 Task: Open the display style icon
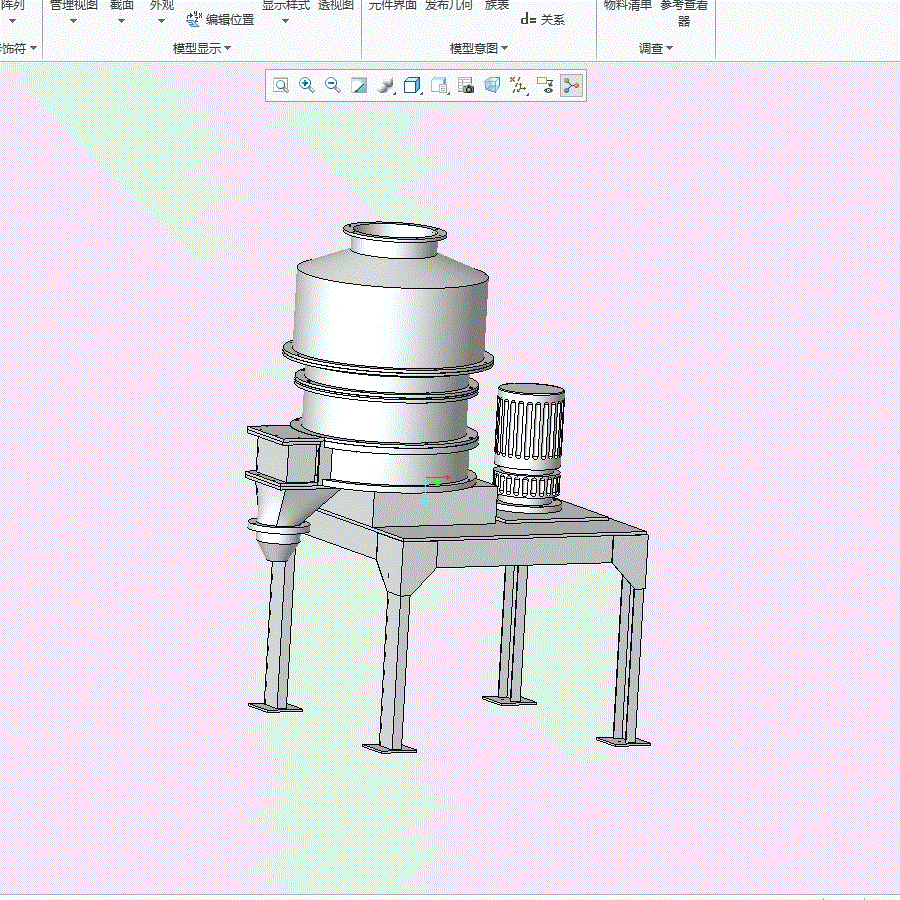[386, 86]
